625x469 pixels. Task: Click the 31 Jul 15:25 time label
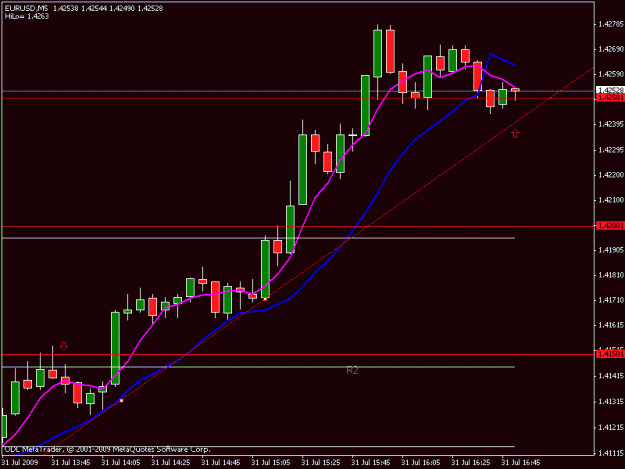(x=320, y=463)
